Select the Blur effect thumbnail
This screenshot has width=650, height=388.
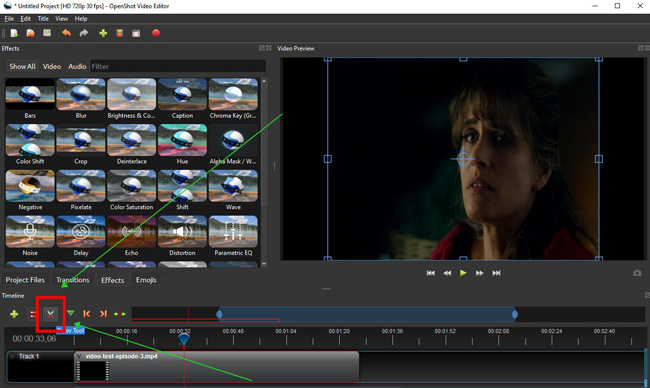81,95
